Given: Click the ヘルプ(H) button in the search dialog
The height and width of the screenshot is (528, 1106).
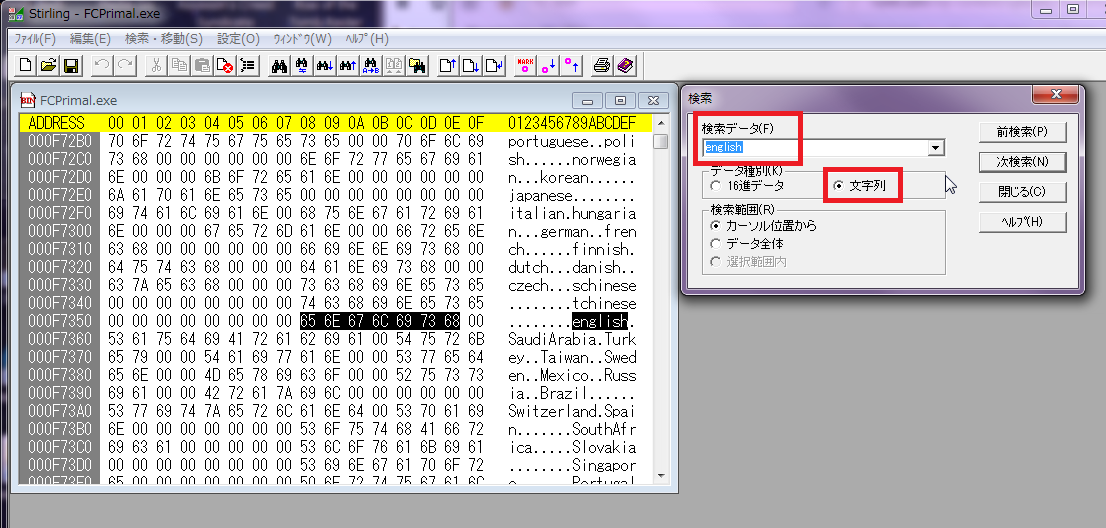Looking at the screenshot, I should pos(1022,221).
